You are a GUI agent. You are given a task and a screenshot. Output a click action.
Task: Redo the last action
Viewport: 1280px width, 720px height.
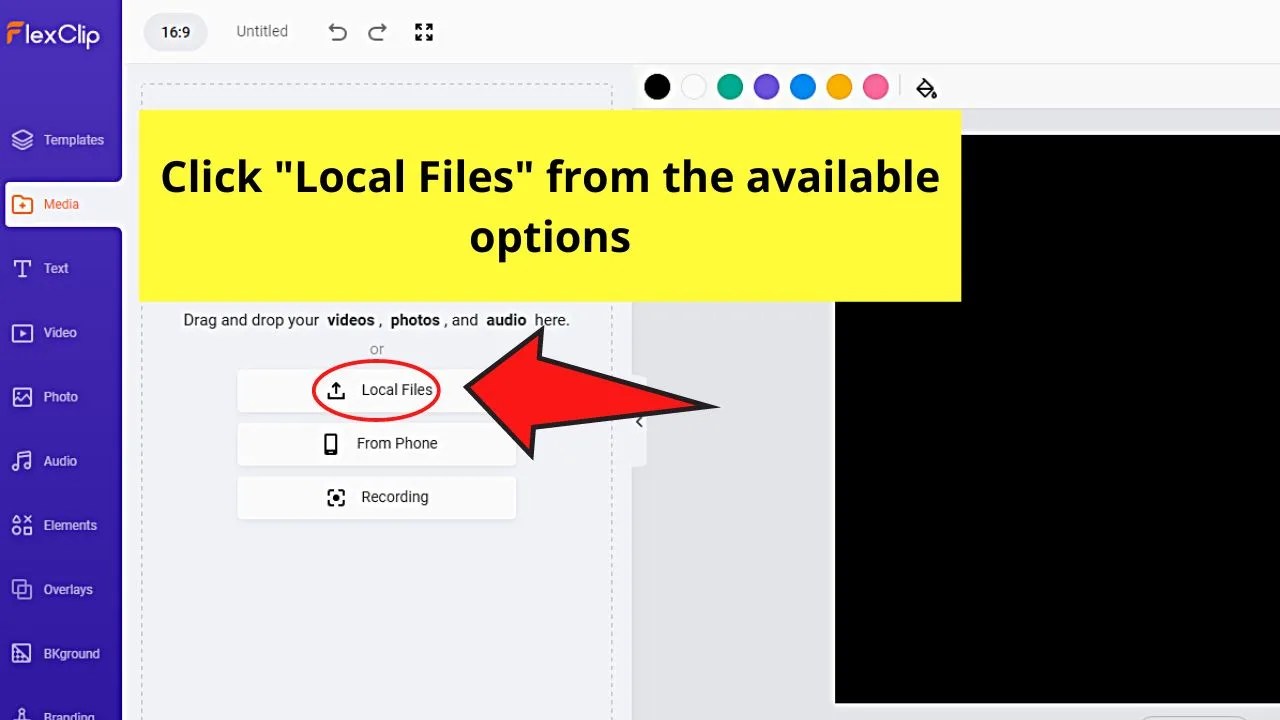(x=377, y=31)
